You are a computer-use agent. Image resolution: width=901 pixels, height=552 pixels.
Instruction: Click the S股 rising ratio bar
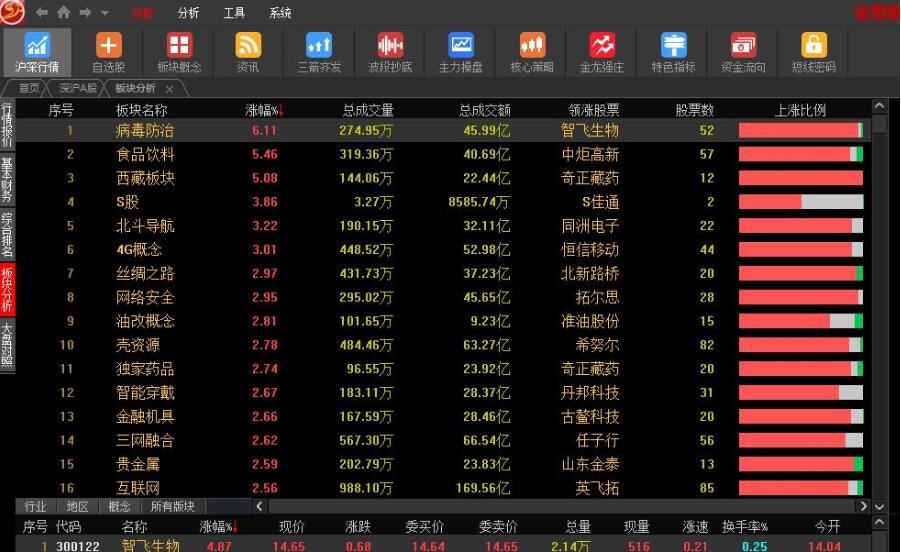800,202
